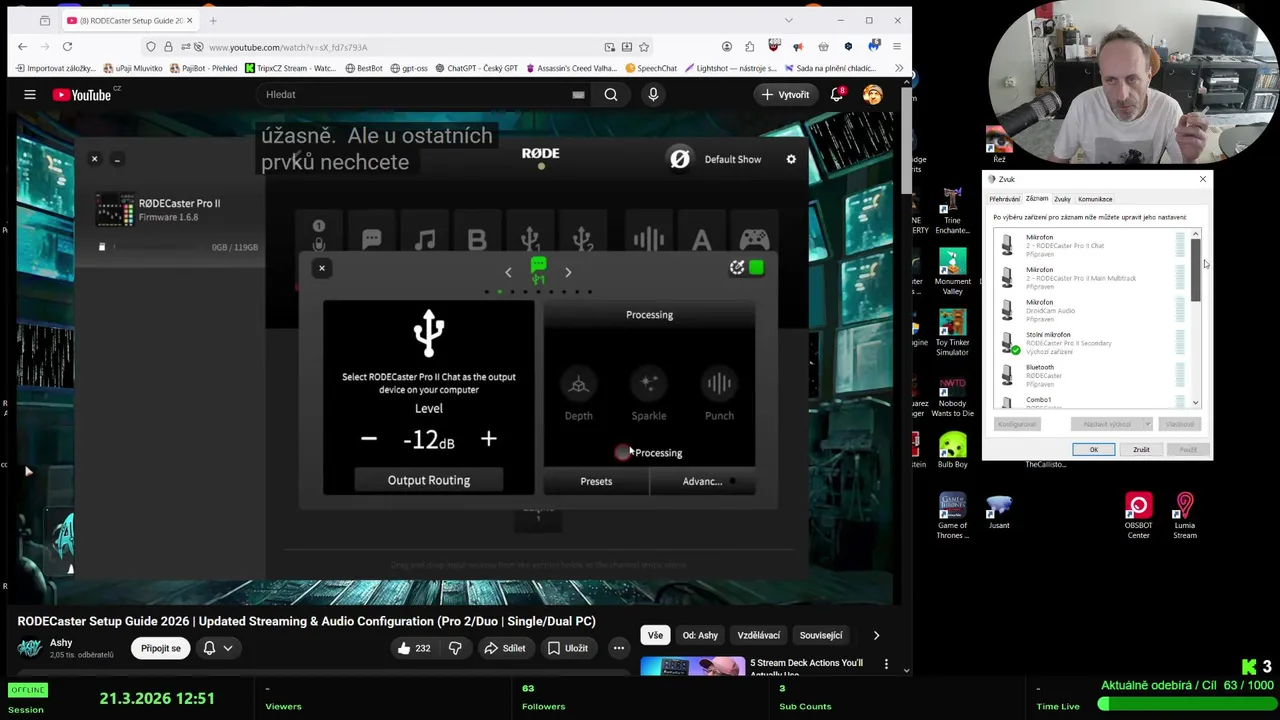Image resolution: width=1280 pixels, height=720 pixels.
Task: Increase level with the plus button
Action: 488,438
